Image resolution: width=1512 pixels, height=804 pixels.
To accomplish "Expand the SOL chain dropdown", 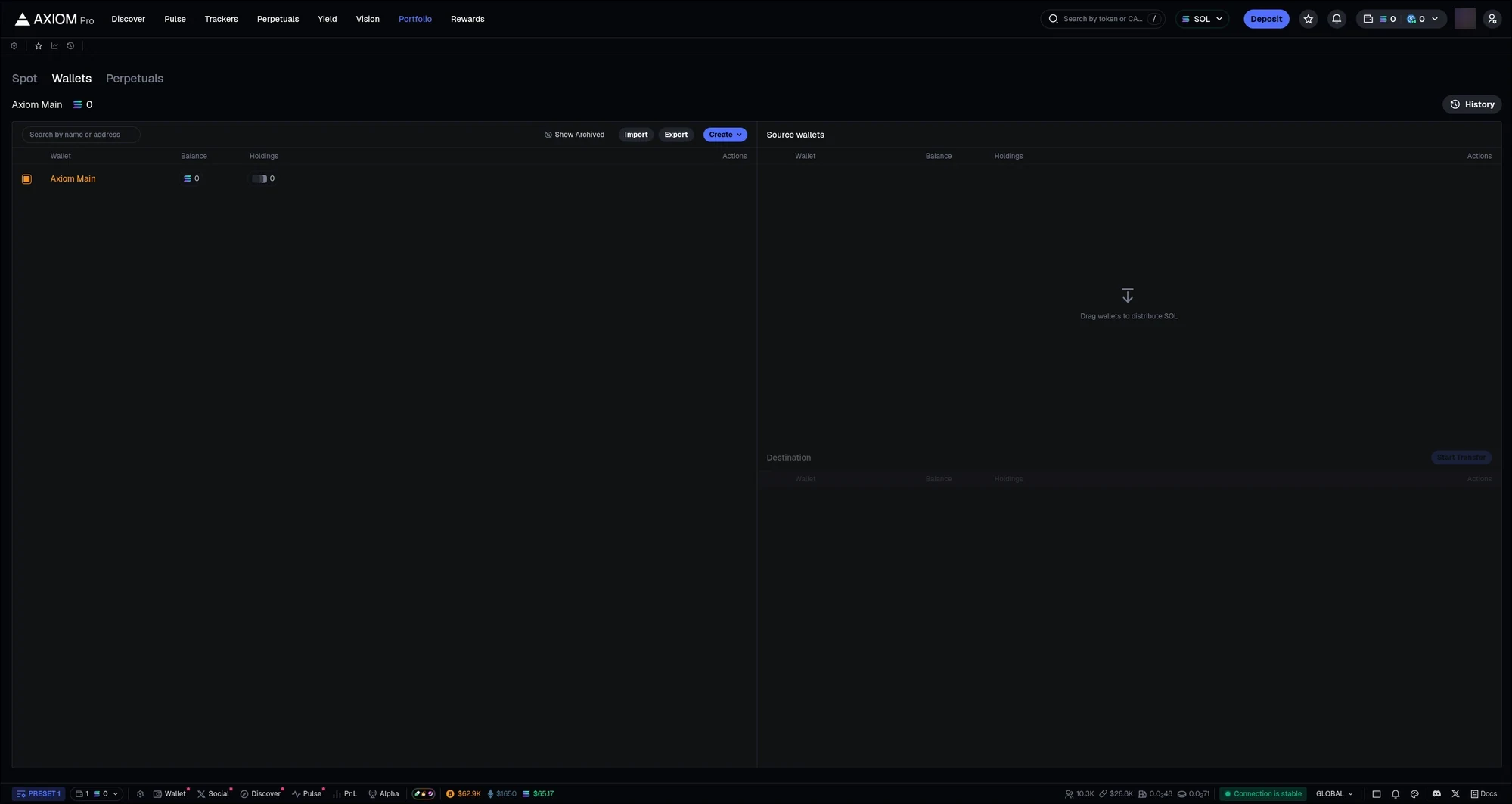I will point(1202,19).
